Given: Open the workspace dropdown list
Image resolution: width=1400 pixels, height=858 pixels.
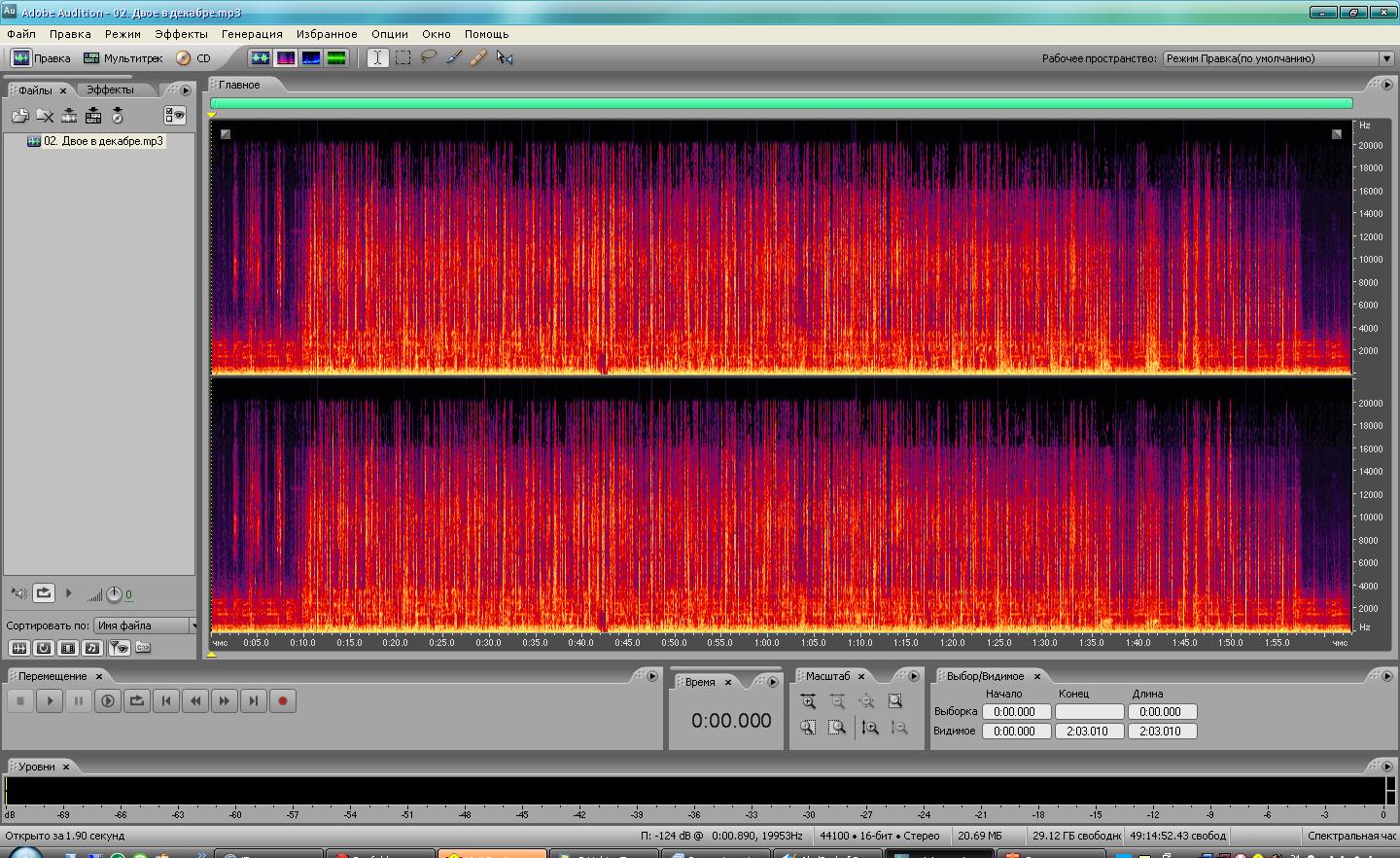Looking at the screenshot, I should 1386,58.
